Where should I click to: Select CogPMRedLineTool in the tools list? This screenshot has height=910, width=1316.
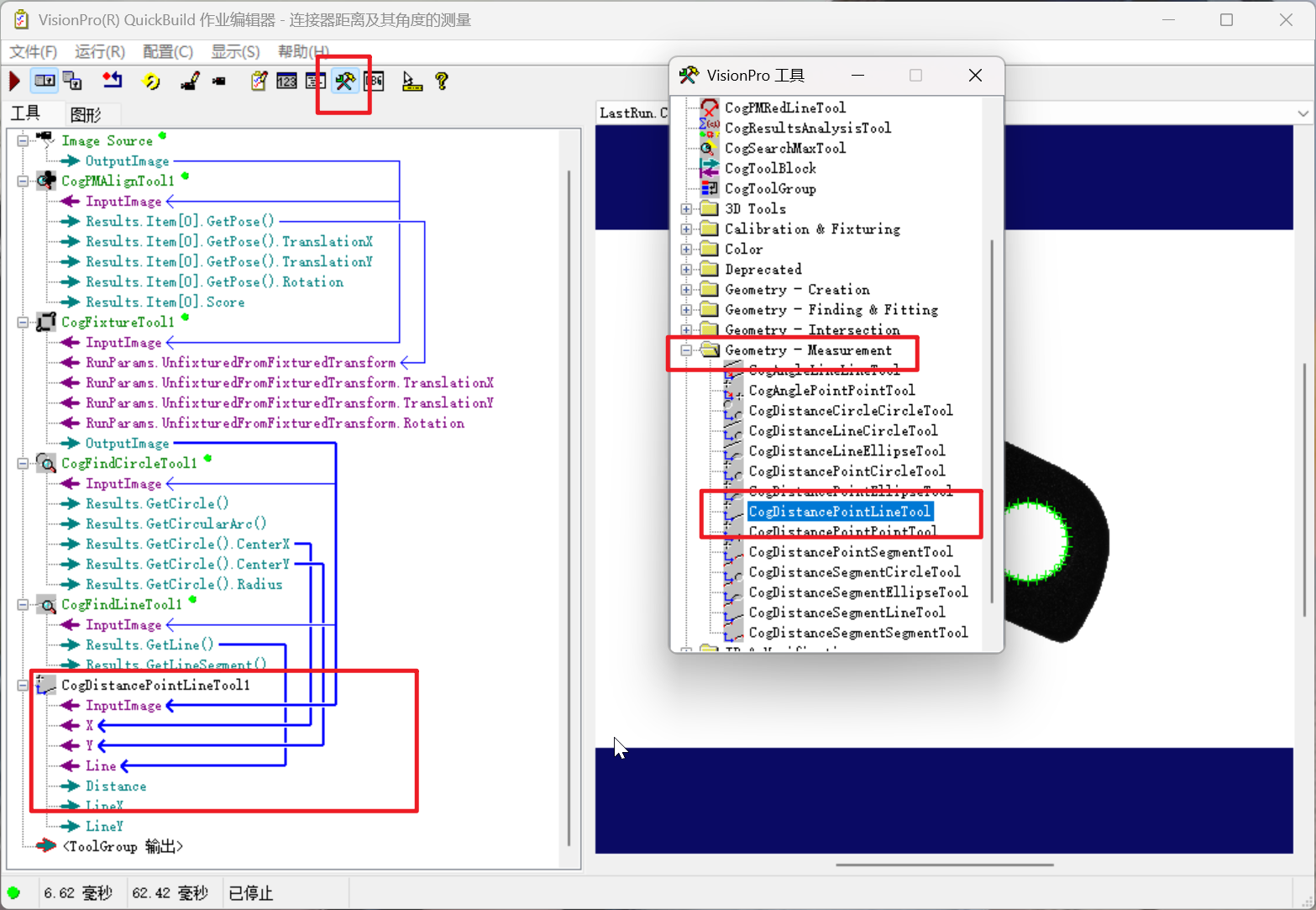785,108
